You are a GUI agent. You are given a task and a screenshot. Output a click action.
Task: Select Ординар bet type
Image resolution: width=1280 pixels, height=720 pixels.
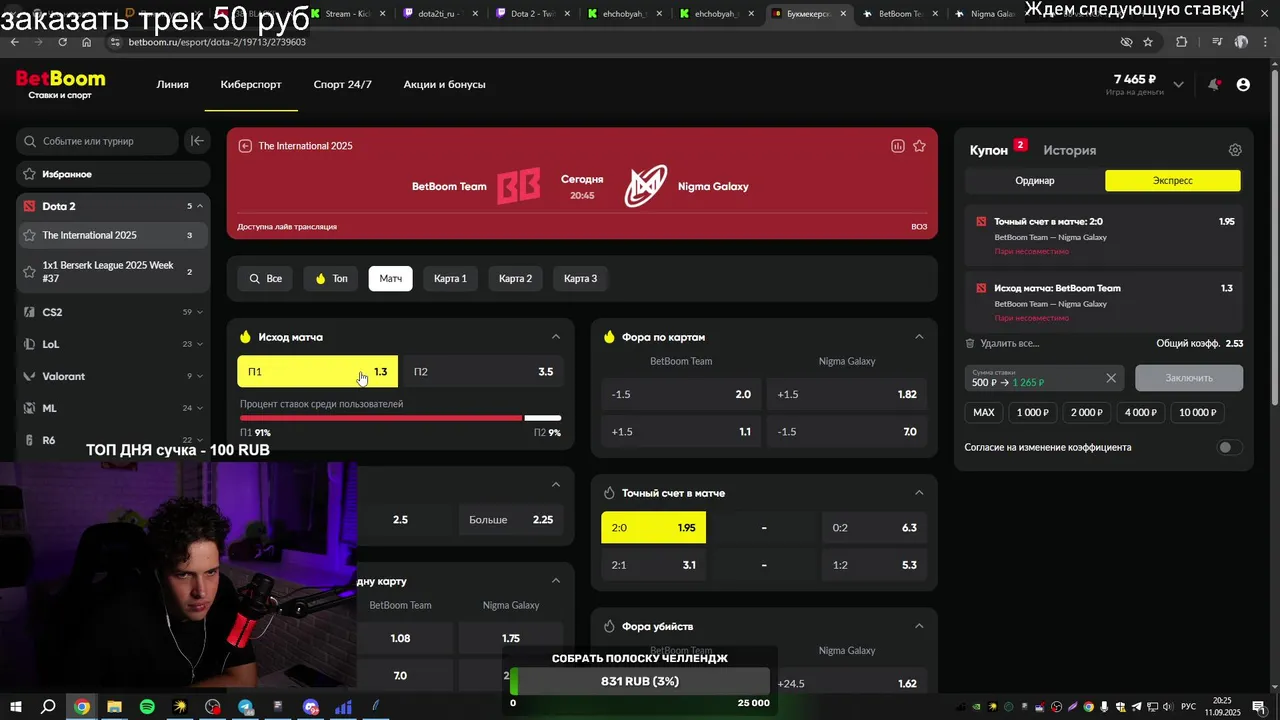point(1035,181)
